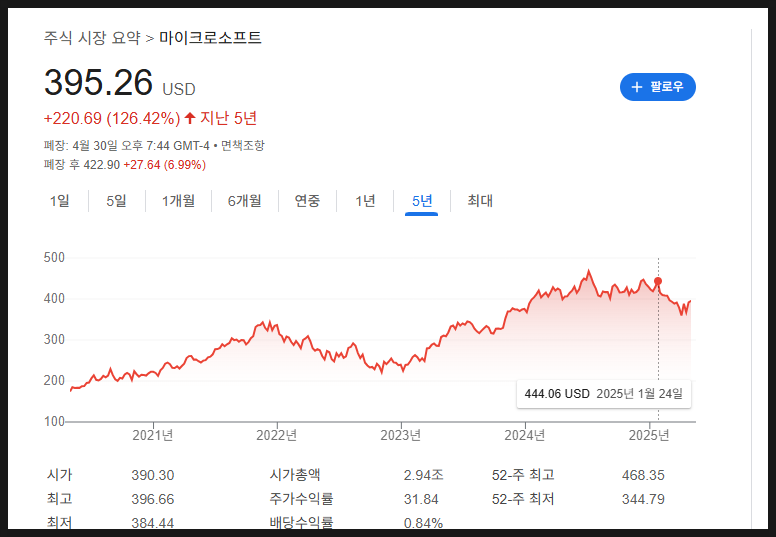Click the red data point on the chart

[658, 281]
